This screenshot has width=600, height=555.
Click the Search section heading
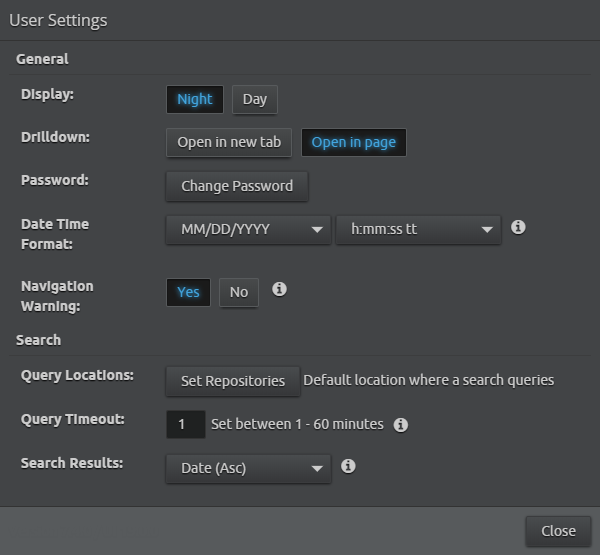coord(38,340)
